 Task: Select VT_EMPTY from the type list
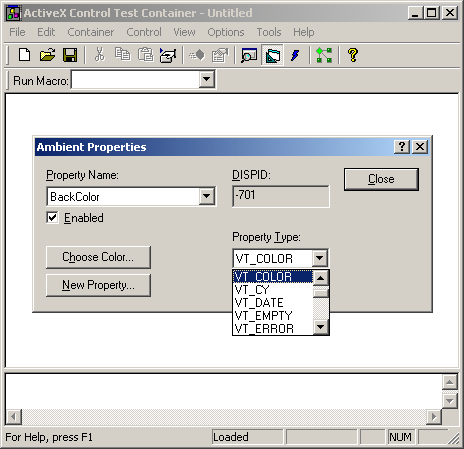pyautogui.click(x=273, y=316)
